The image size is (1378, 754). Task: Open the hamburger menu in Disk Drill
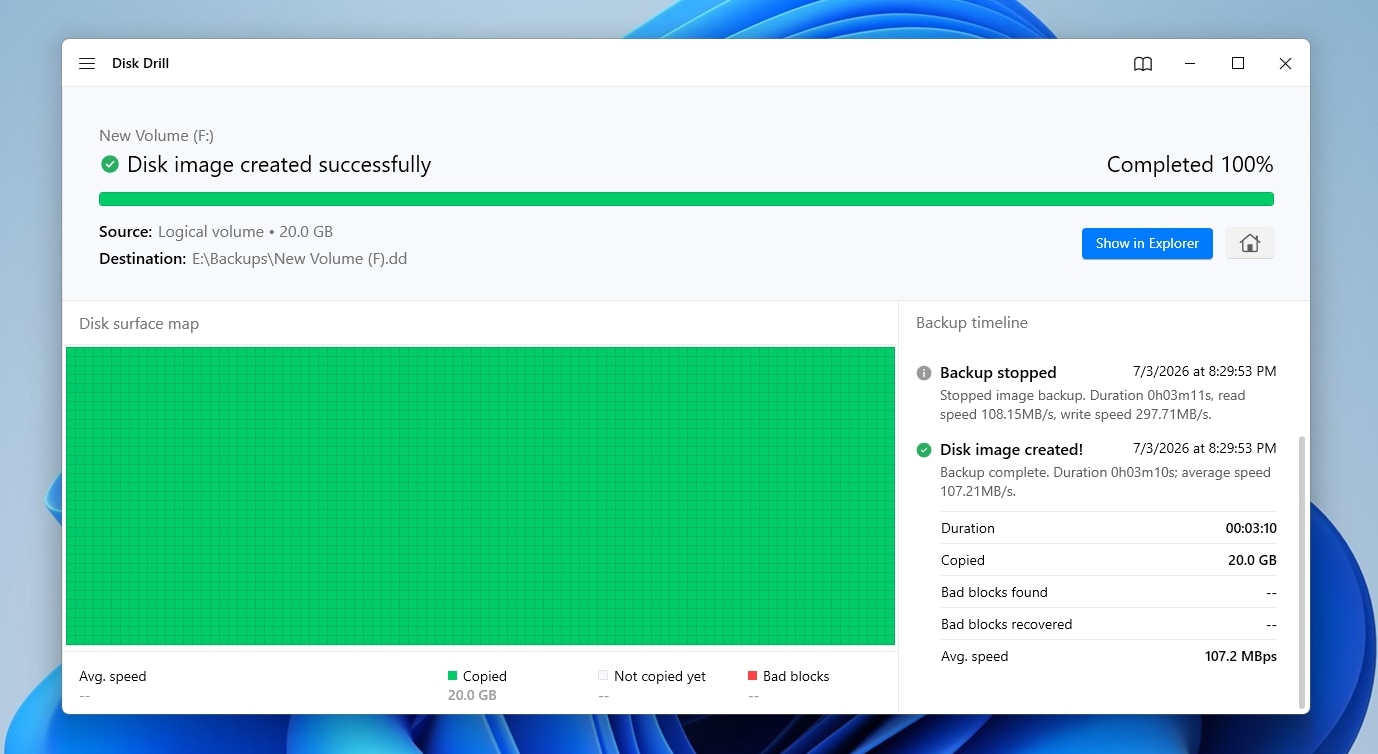click(x=87, y=63)
